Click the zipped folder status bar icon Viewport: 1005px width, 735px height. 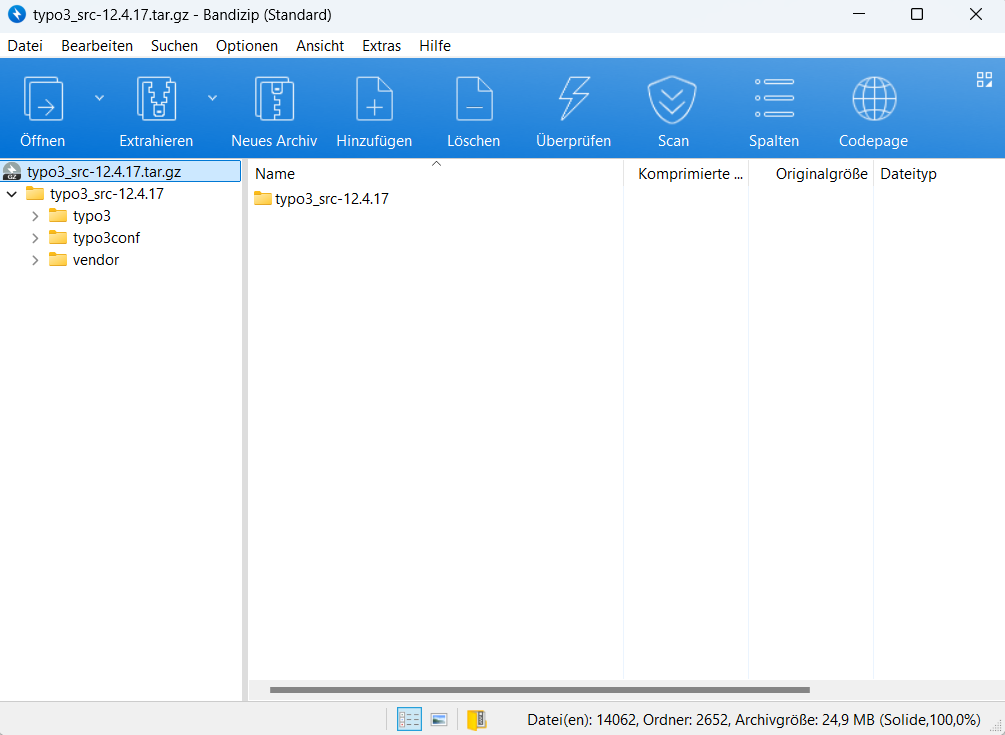[x=477, y=719]
